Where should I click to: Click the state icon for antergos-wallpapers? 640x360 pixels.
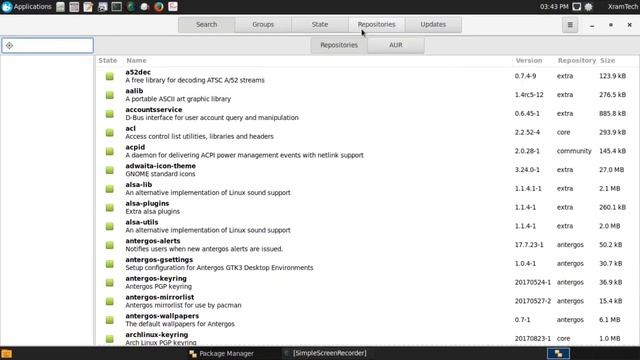coord(109,320)
